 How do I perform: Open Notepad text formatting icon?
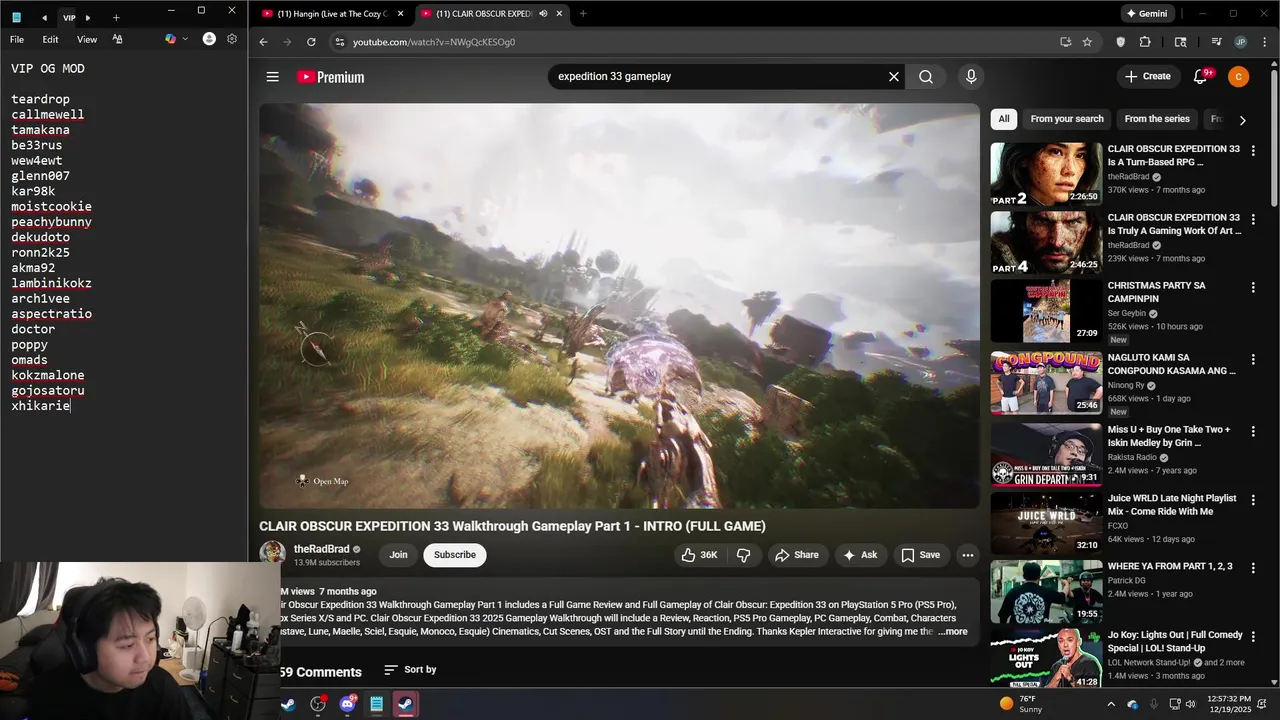(117, 39)
